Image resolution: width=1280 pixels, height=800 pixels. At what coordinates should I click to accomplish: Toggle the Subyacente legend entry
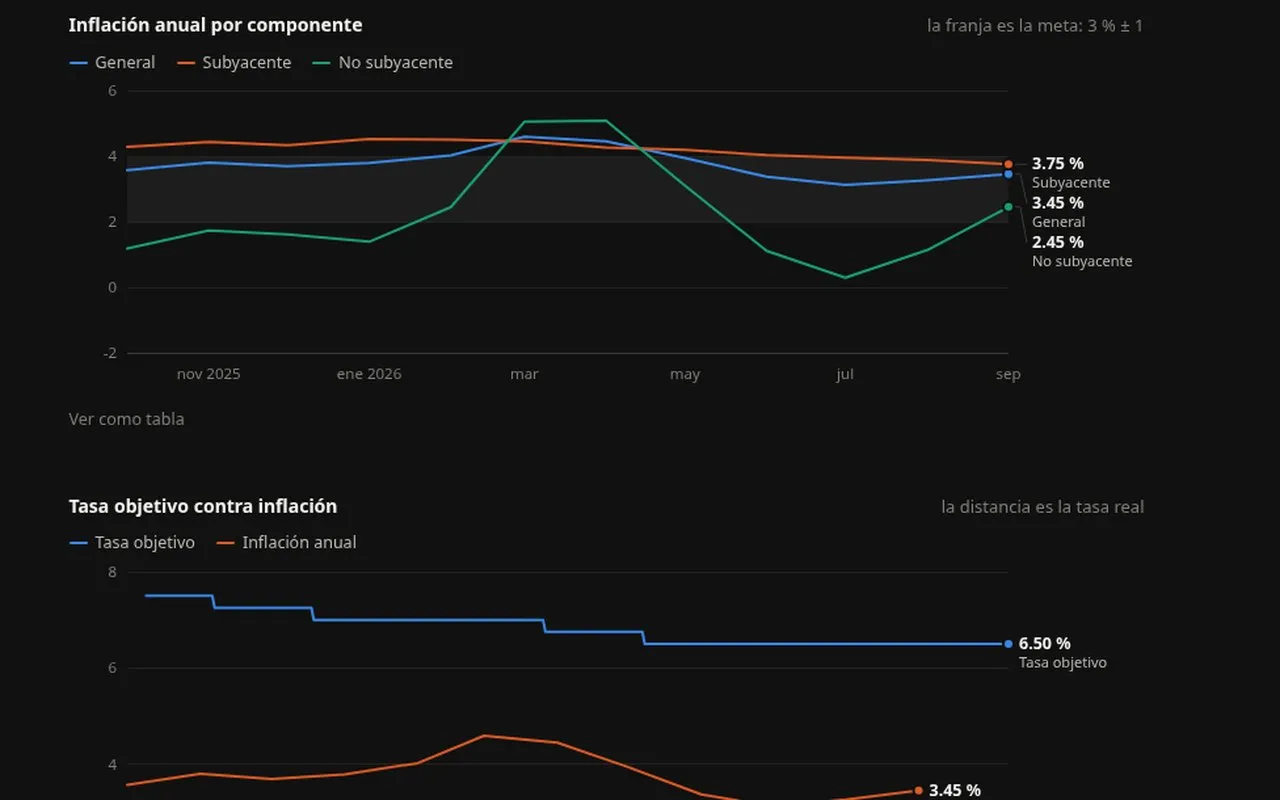pyautogui.click(x=234, y=63)
